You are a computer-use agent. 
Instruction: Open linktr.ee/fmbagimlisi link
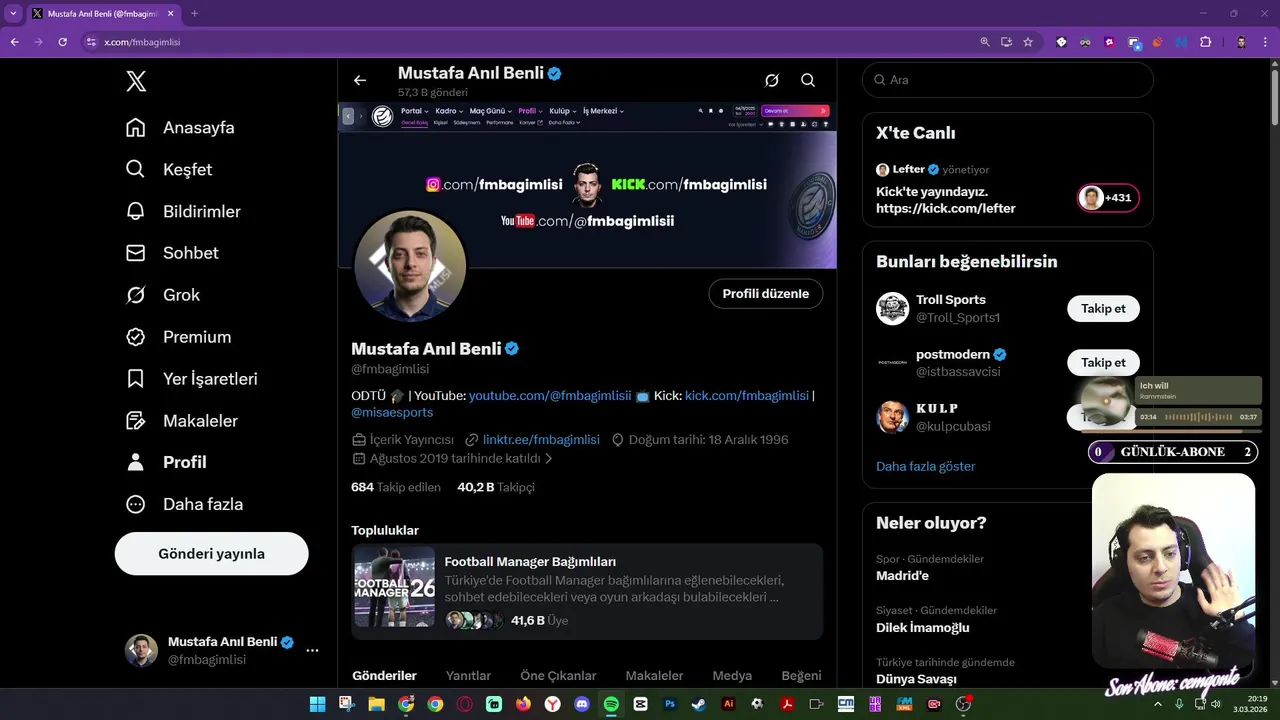point(541,440)
